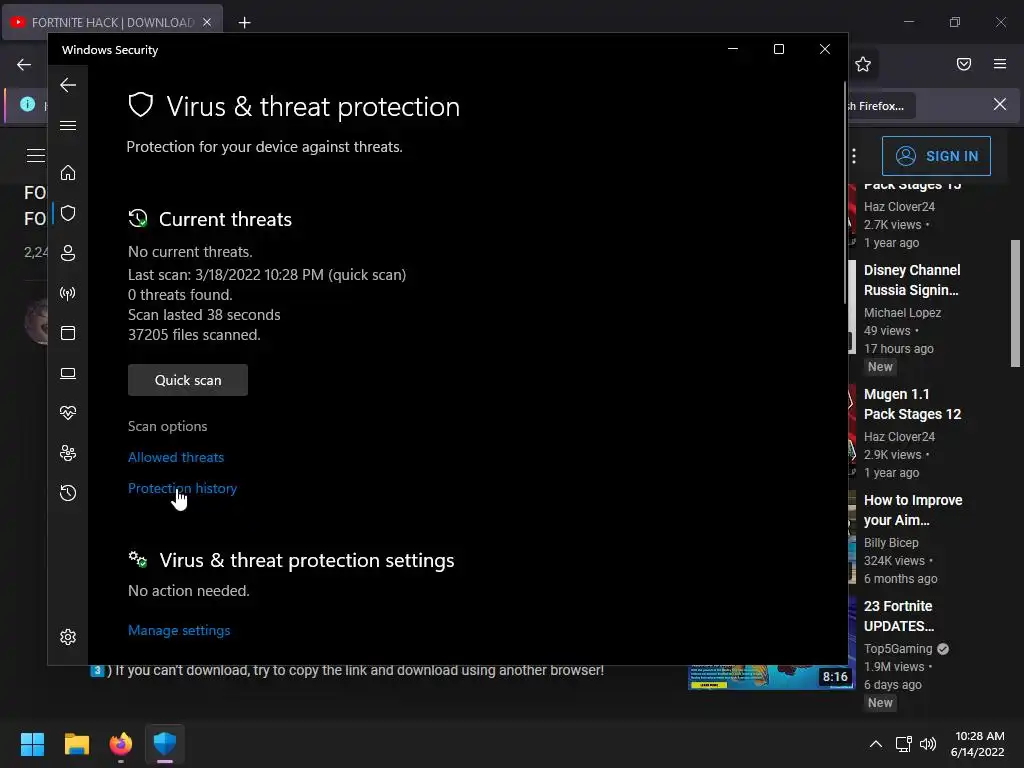Select Virus & threat protection shield sidebar icon

[x=68, y=214]
